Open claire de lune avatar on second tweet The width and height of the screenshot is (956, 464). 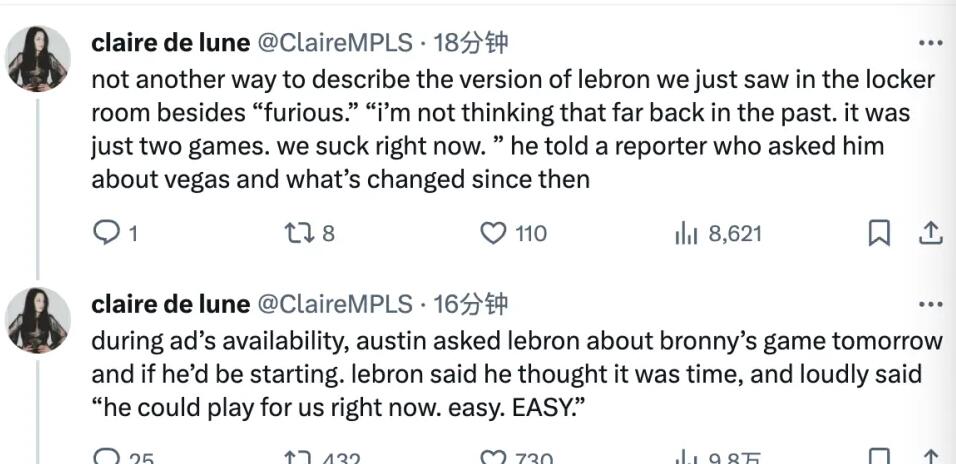click(x=39, y=319)
